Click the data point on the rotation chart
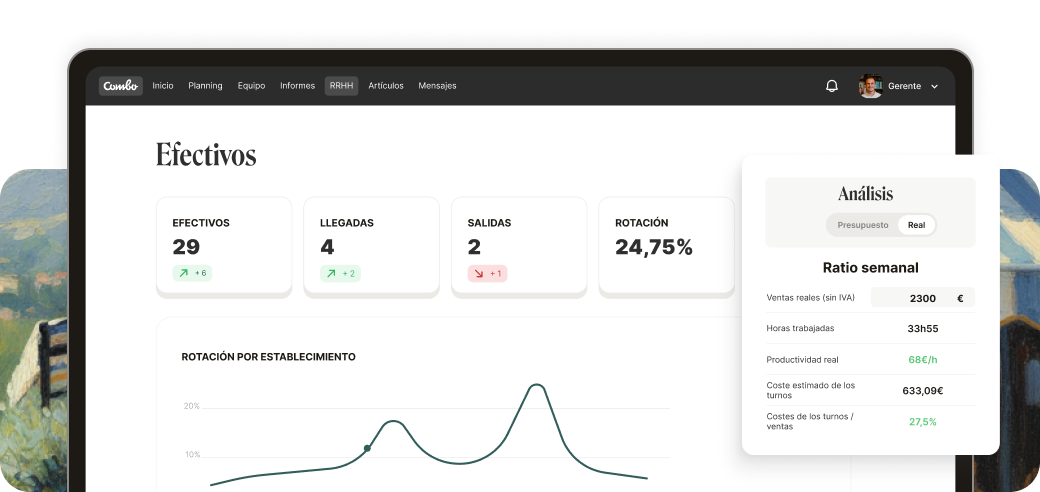This screenshot has height=492, width=1040. (367, 448)
